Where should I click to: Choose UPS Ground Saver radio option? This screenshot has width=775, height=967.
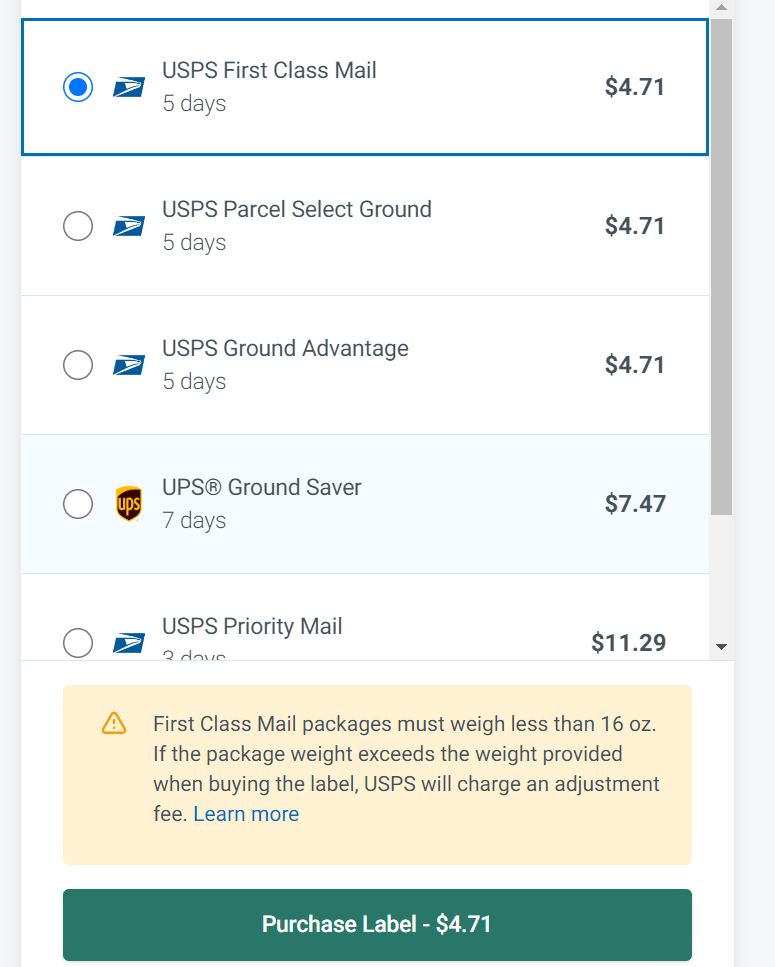pyautogui.click(x=78, y=504)
